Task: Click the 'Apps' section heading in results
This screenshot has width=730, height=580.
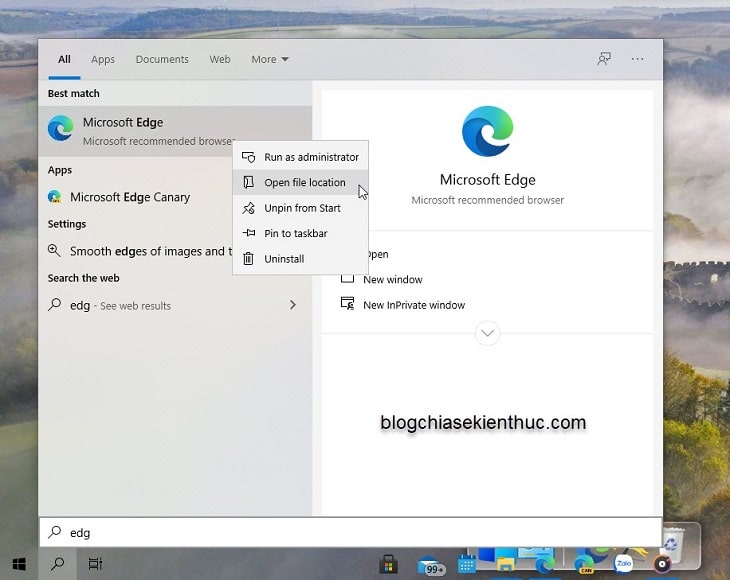Action: 60,170
